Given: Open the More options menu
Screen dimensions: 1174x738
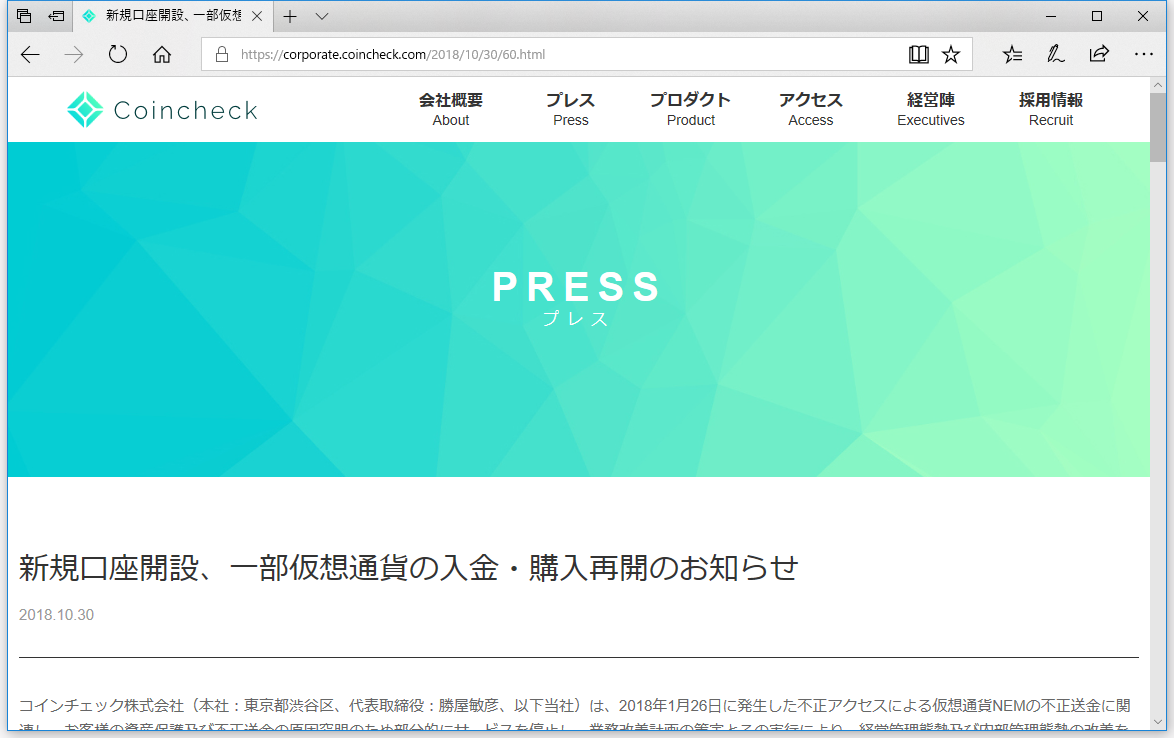Looking at the screenshot, I should 1143,54.
